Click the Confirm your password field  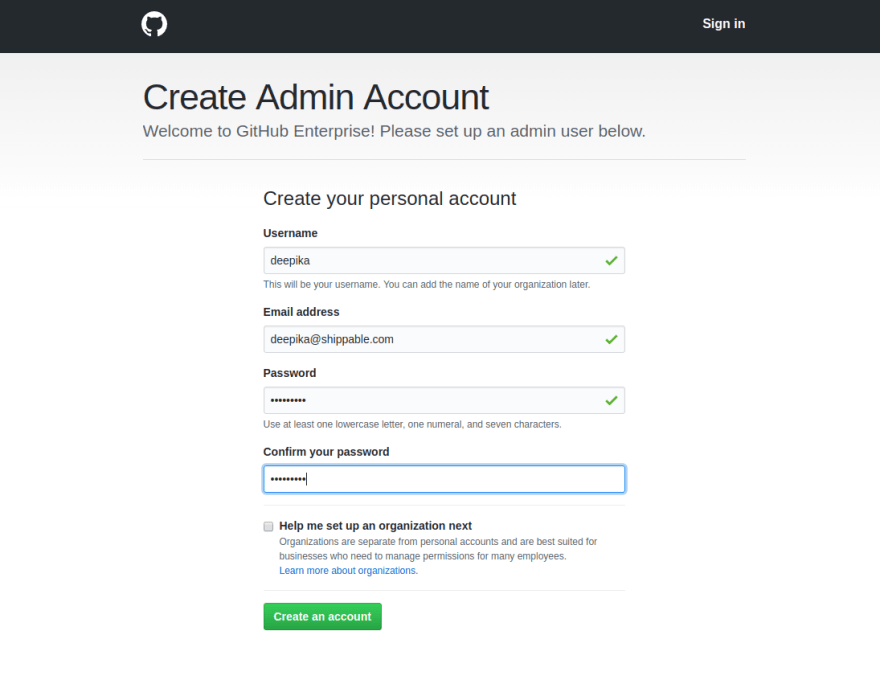444,479
